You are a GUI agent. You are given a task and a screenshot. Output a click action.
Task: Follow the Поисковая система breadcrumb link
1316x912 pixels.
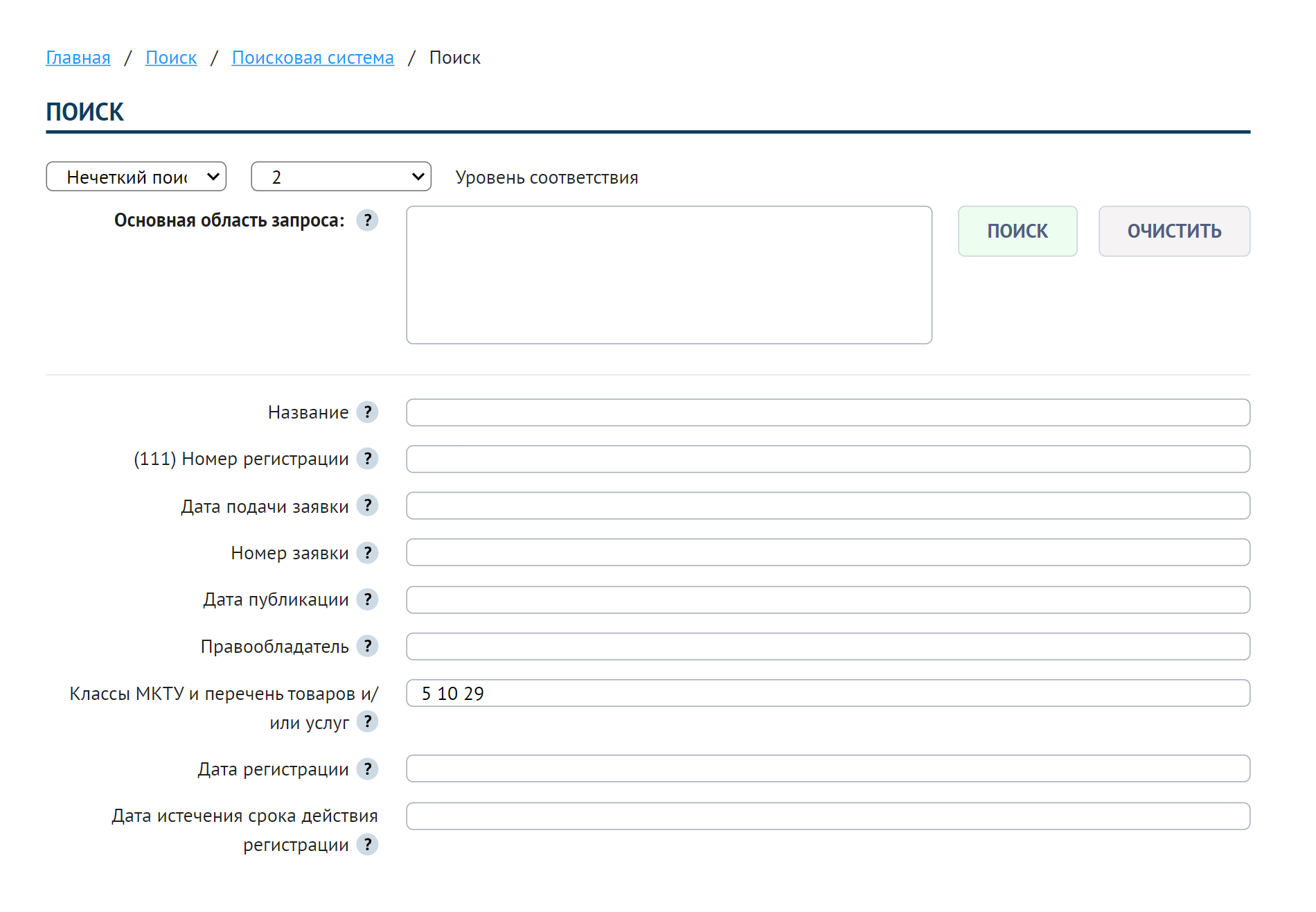click(x=313, y=58)
